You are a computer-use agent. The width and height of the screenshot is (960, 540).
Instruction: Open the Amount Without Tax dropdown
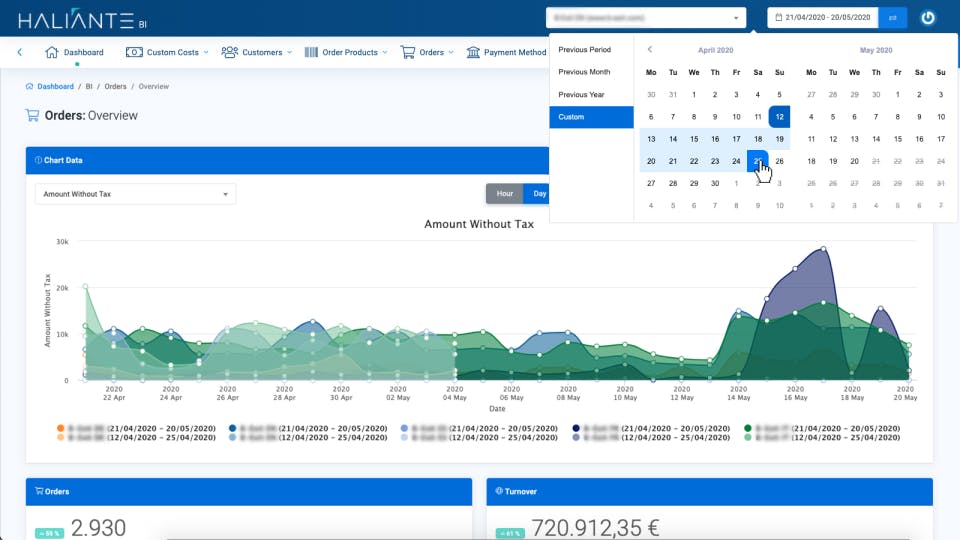point(135,194)
